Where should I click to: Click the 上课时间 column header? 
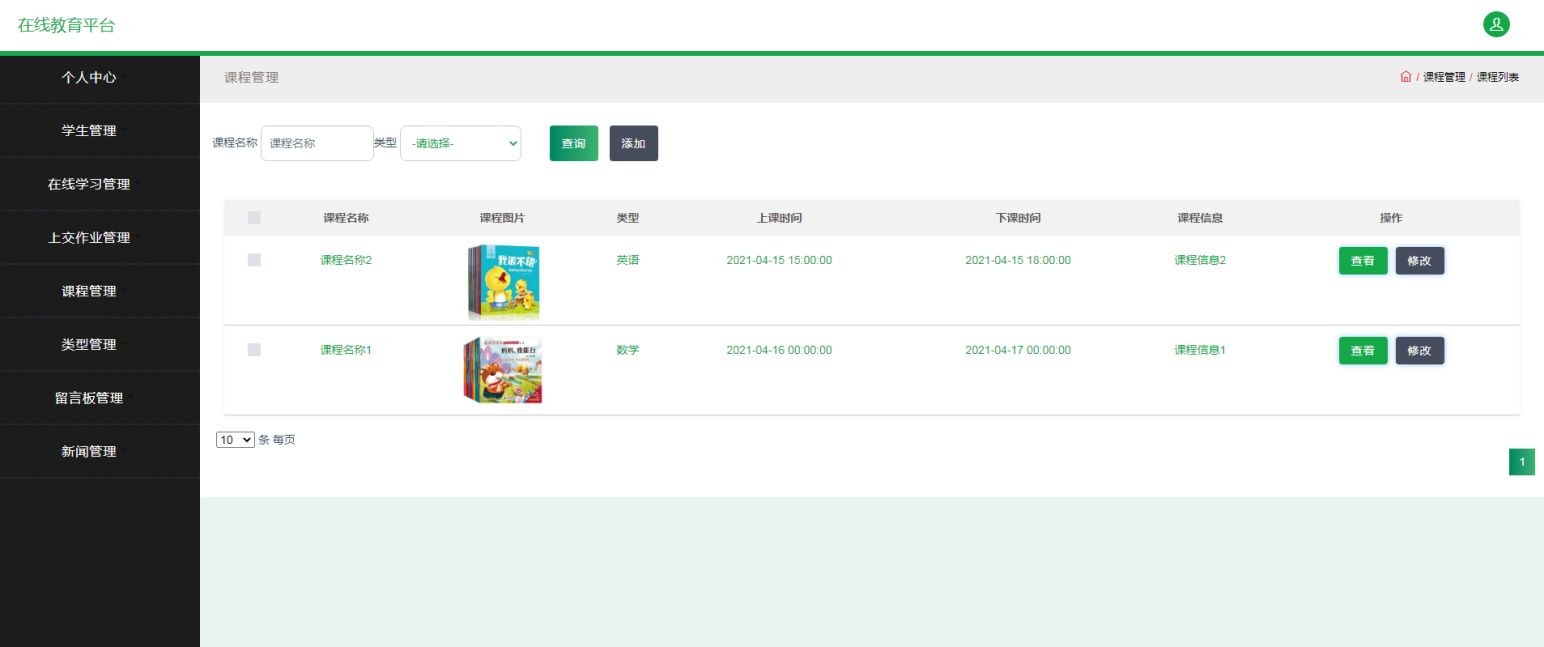click(x=779, y=218)
